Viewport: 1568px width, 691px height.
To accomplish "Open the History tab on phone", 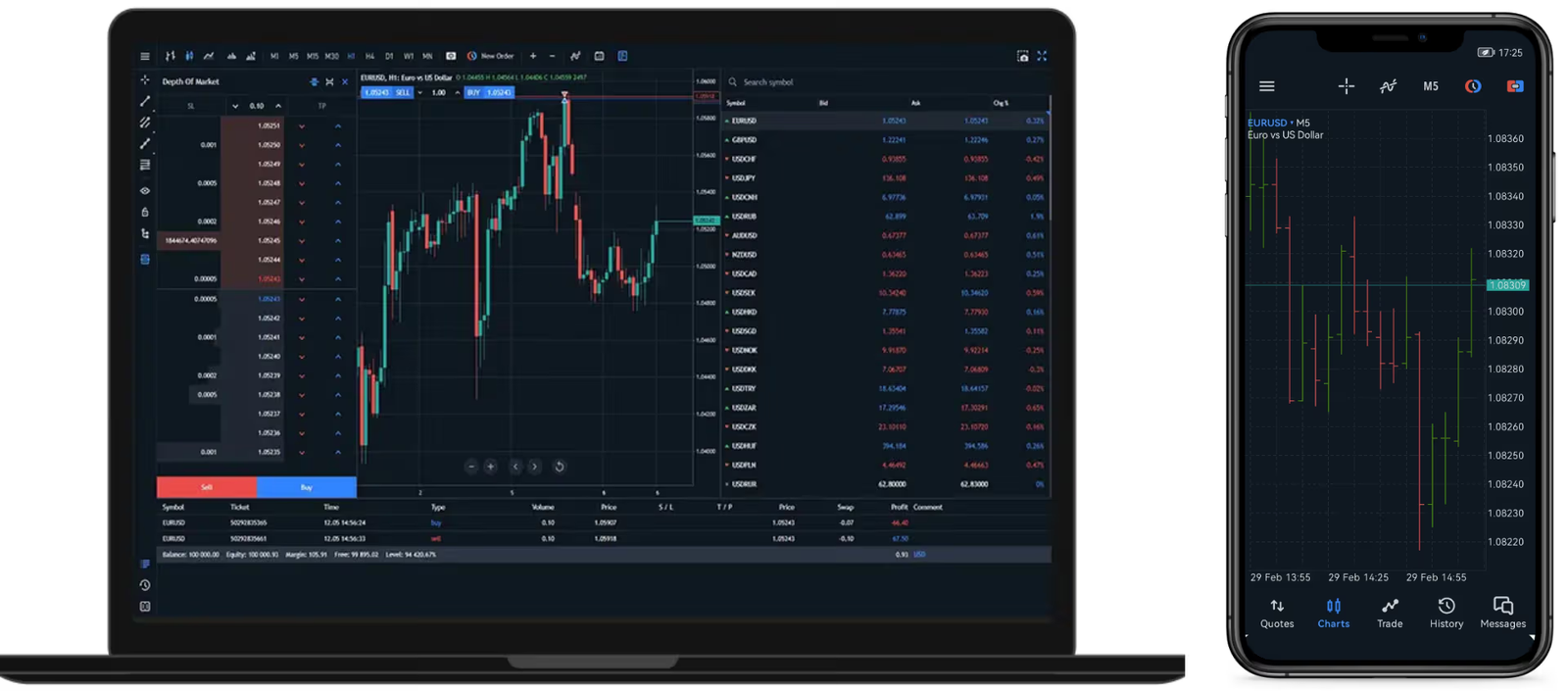I will click(1446, 614).
